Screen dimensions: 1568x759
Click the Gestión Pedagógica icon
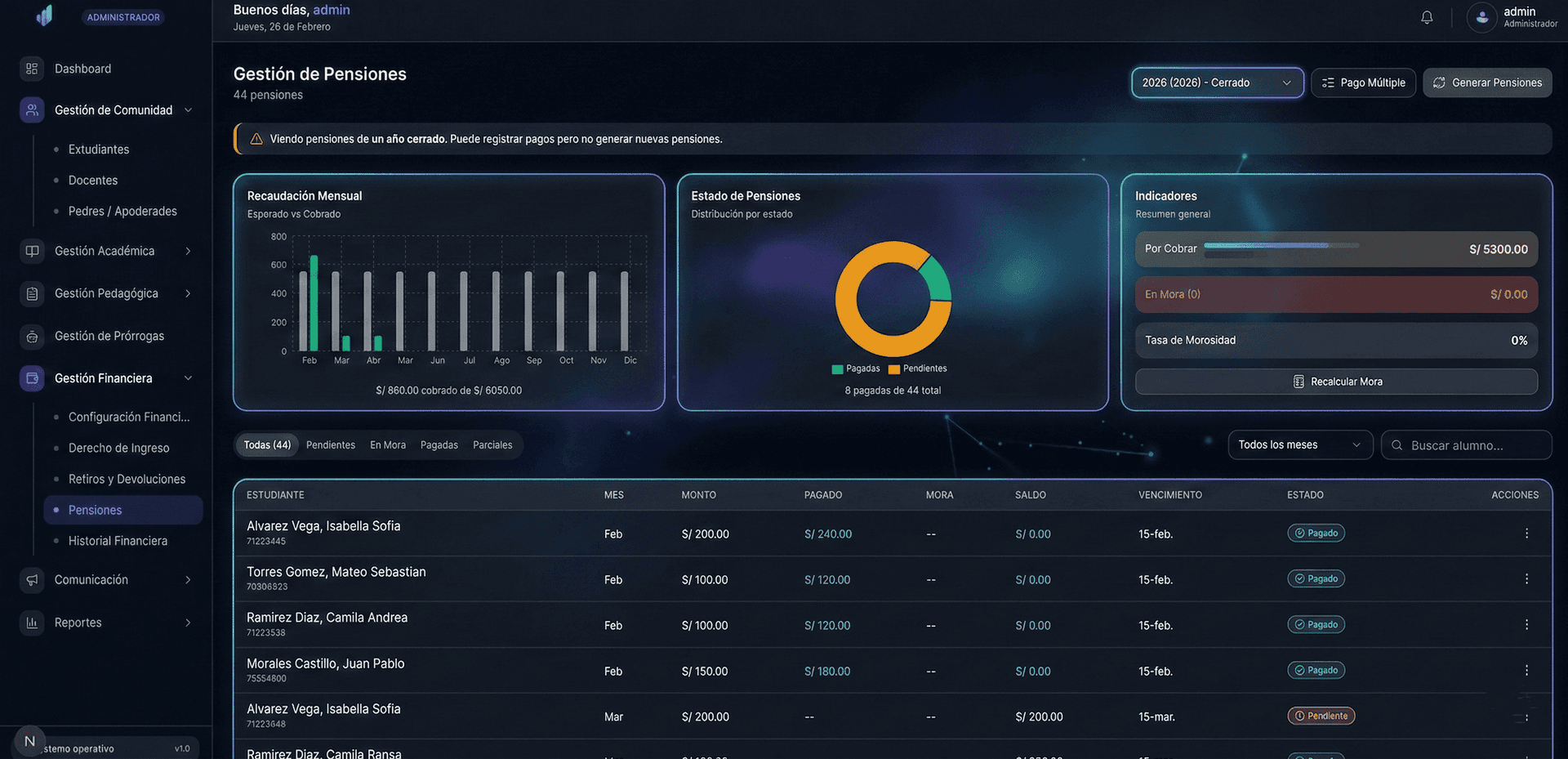[32, 294]
